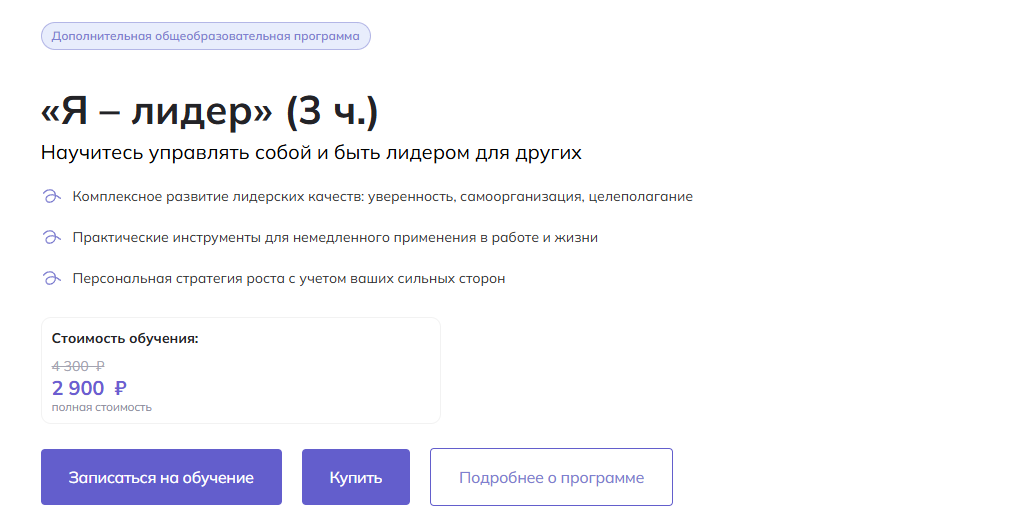Click the word "целеполагание" in first bullet
Screen dimensions: 1012x516
pos(640,197)
